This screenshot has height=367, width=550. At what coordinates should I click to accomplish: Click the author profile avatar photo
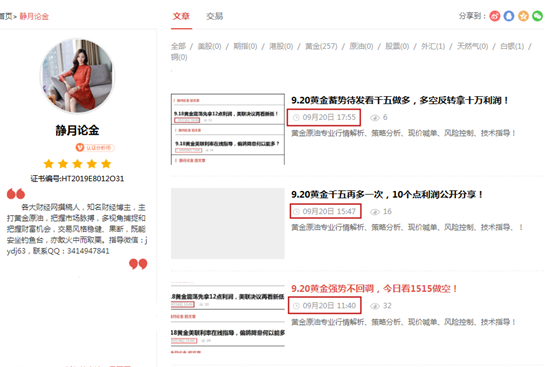[x=77, y=76]
